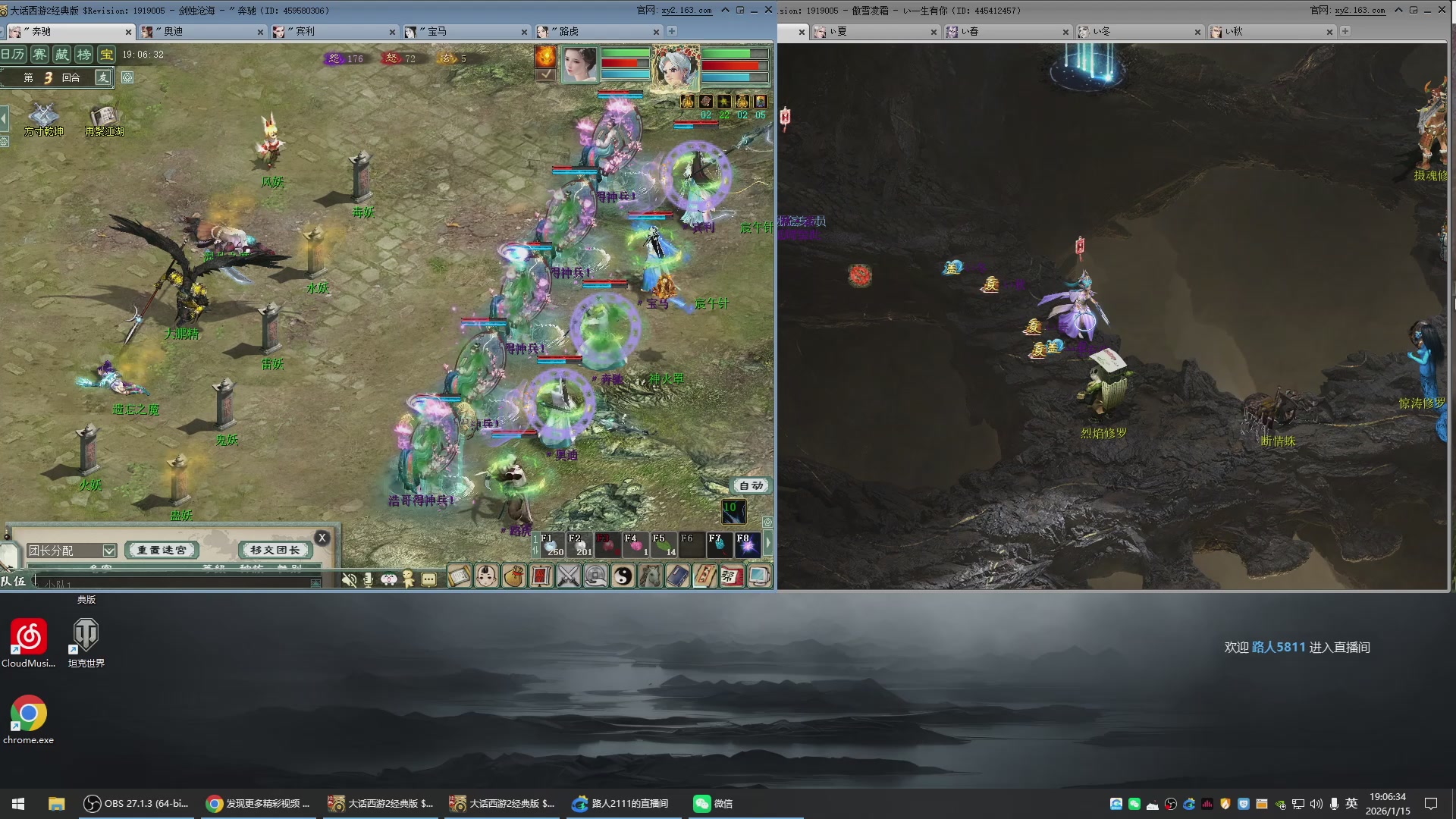1456x819 pixels.
Task: Switch to the 宾利 character tab
Action: [305, 32]
